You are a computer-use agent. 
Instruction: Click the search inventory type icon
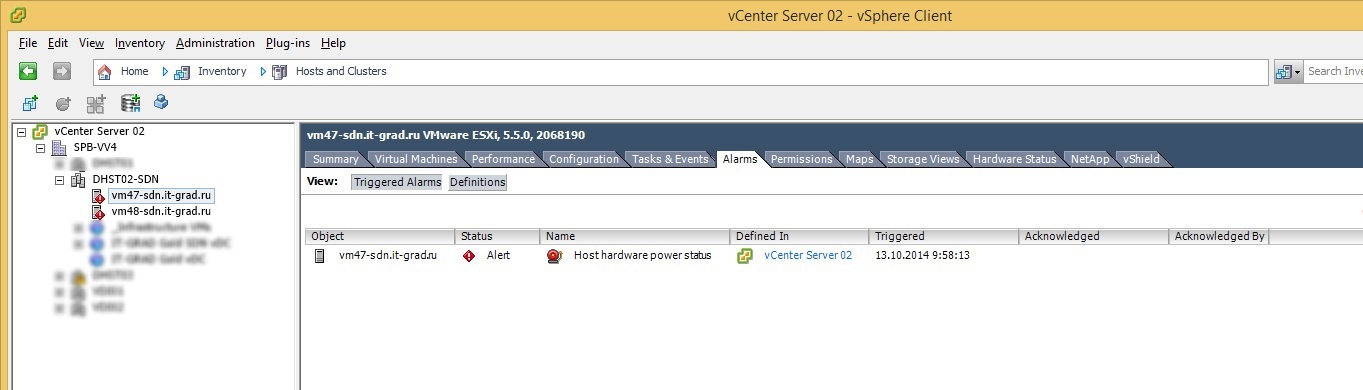click(x=1284, y=72)
